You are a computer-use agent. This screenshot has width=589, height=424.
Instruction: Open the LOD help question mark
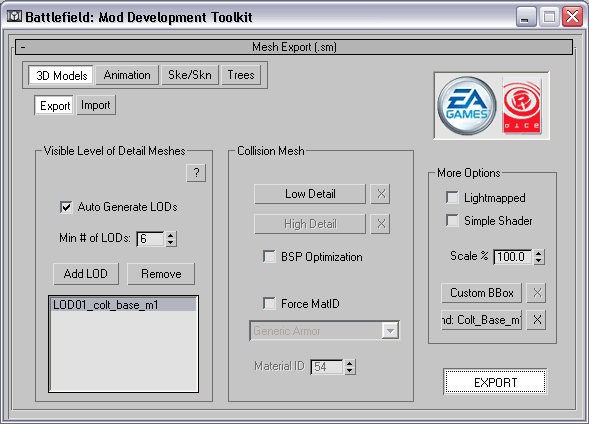[x=196, y=173]
